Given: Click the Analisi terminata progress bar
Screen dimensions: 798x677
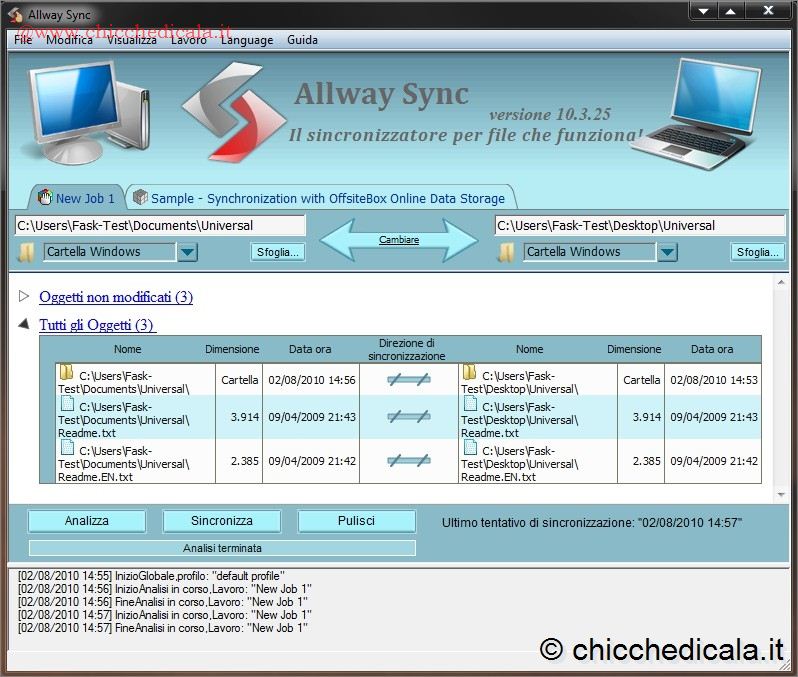Looking at the screenshot, I should 222,548.
